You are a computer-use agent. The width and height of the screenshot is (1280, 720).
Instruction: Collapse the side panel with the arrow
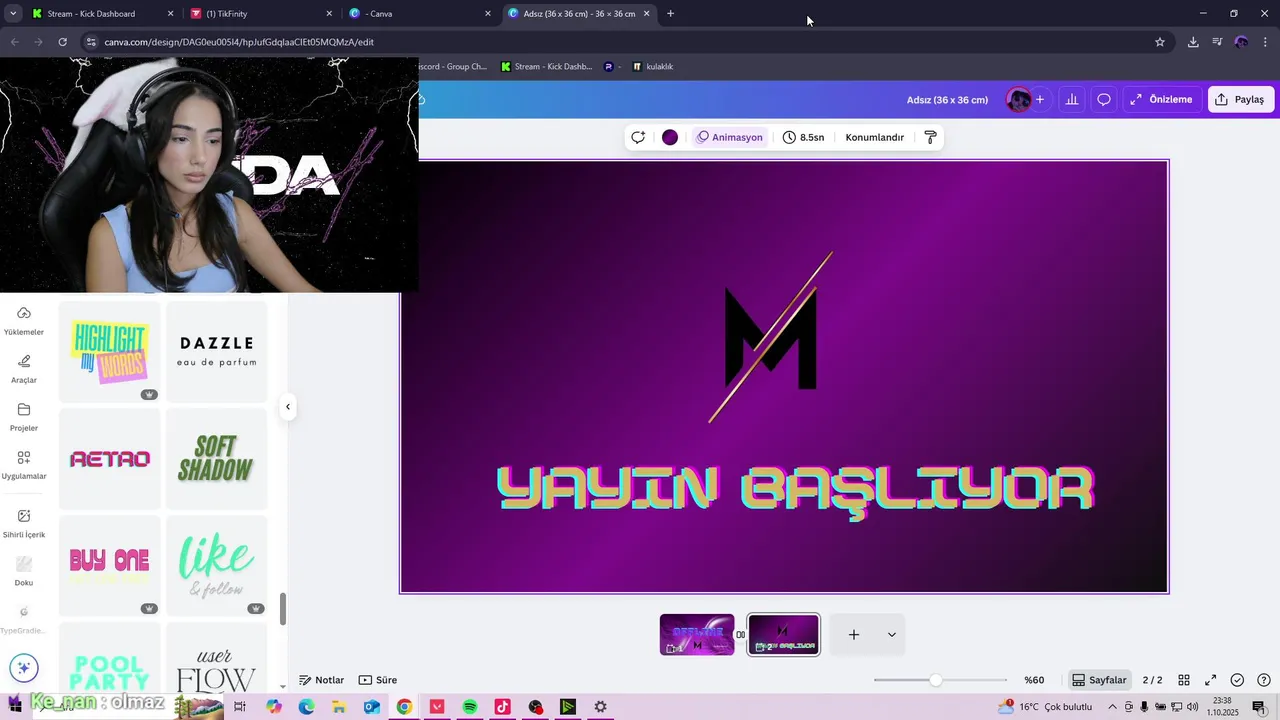(288, 406)
